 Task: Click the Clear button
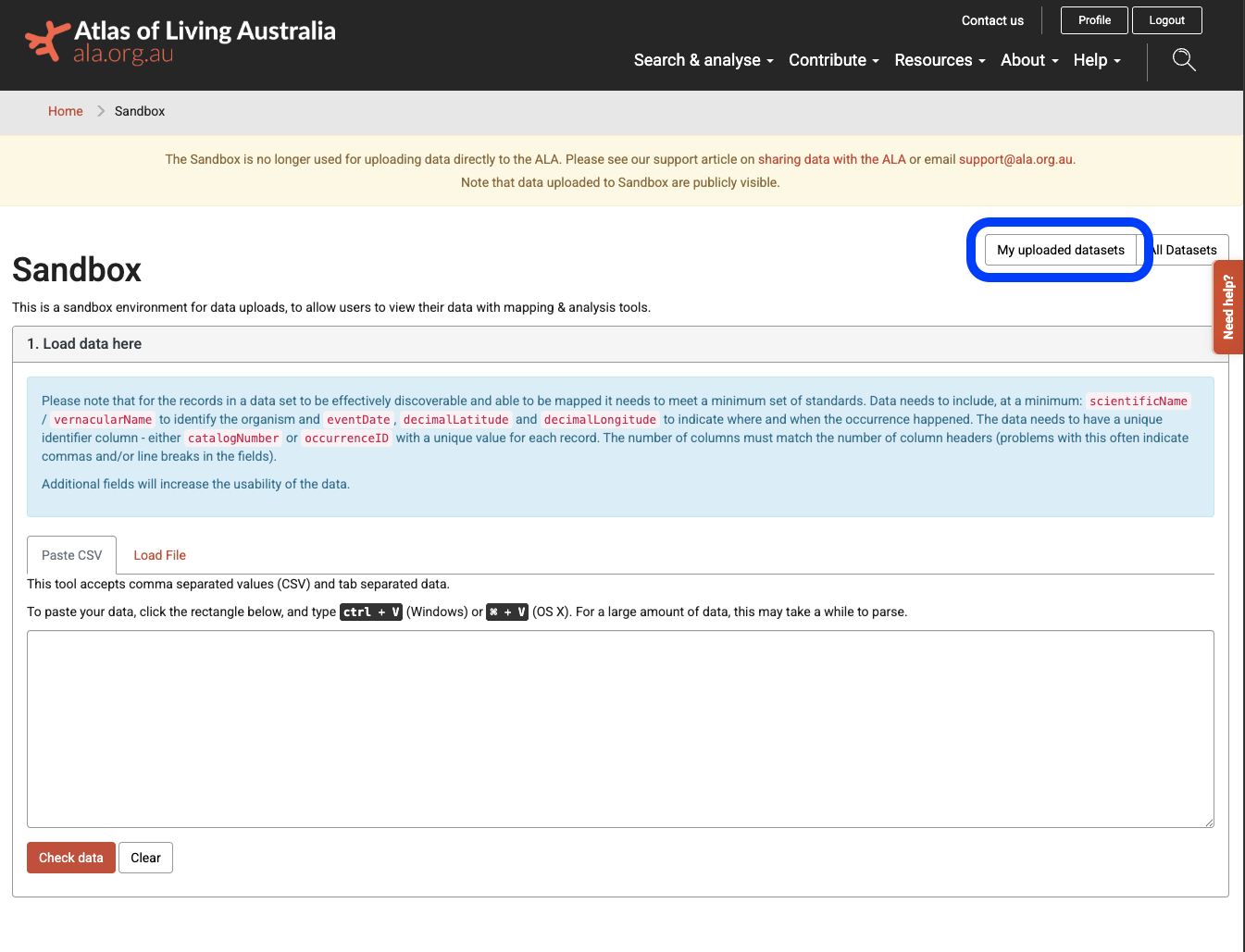click(145, 858)
